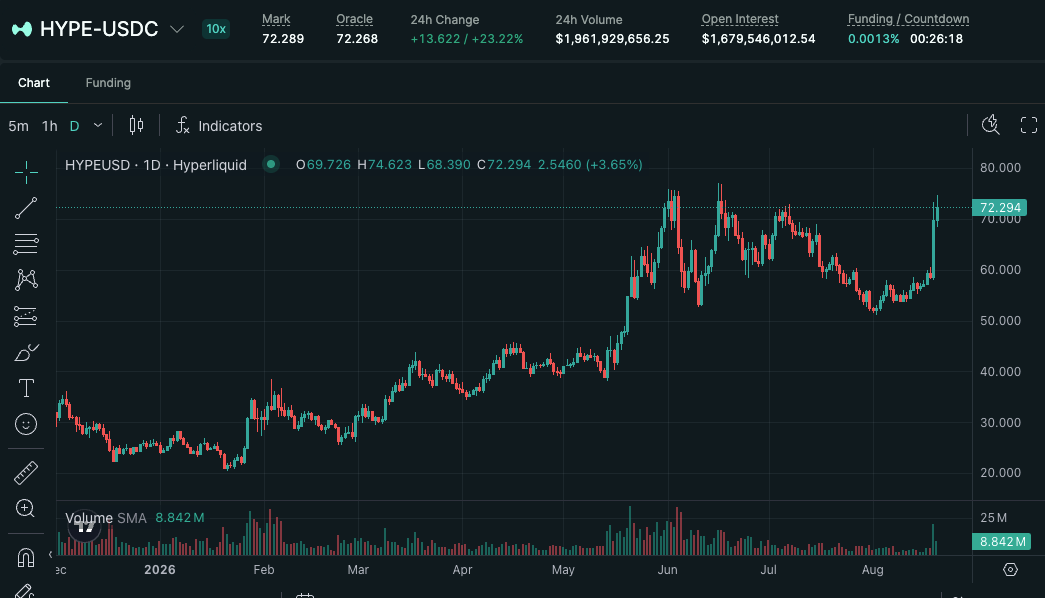Open the Fibonacci and horizontal lines tool
1045x598 pixels.
(x=26, y=244)
